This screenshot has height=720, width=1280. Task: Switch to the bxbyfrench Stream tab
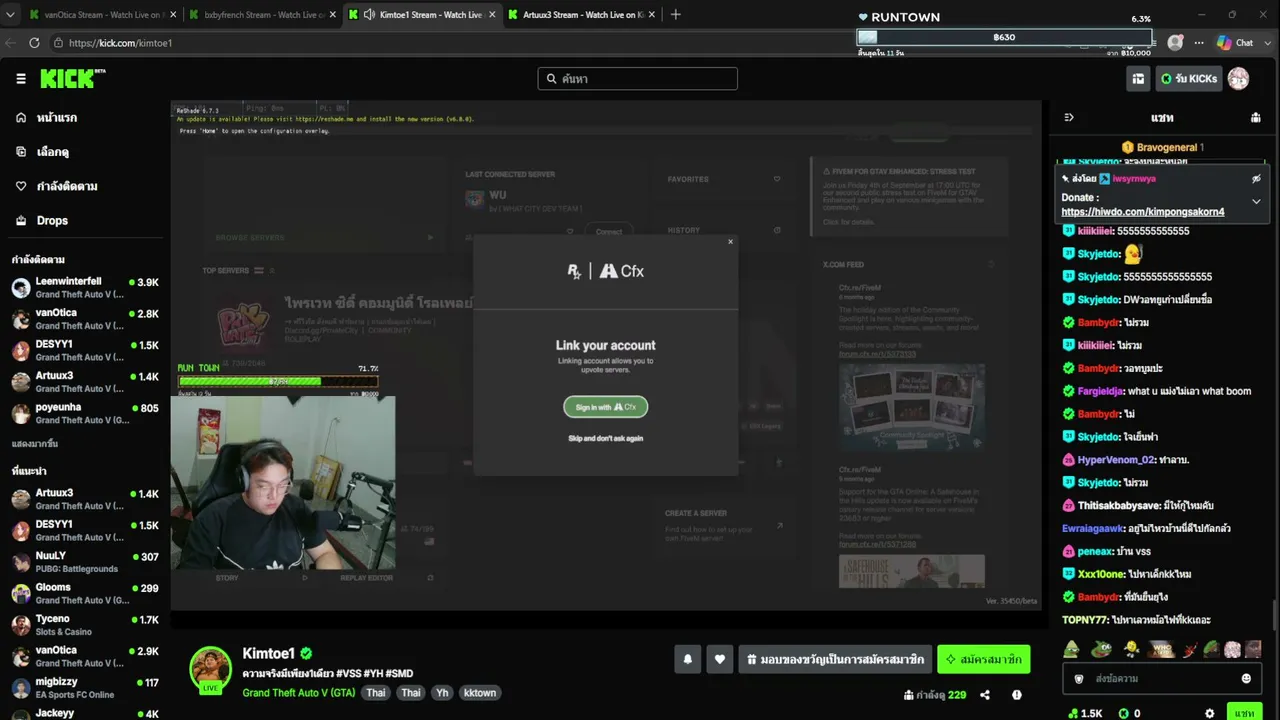pos(262,14)
